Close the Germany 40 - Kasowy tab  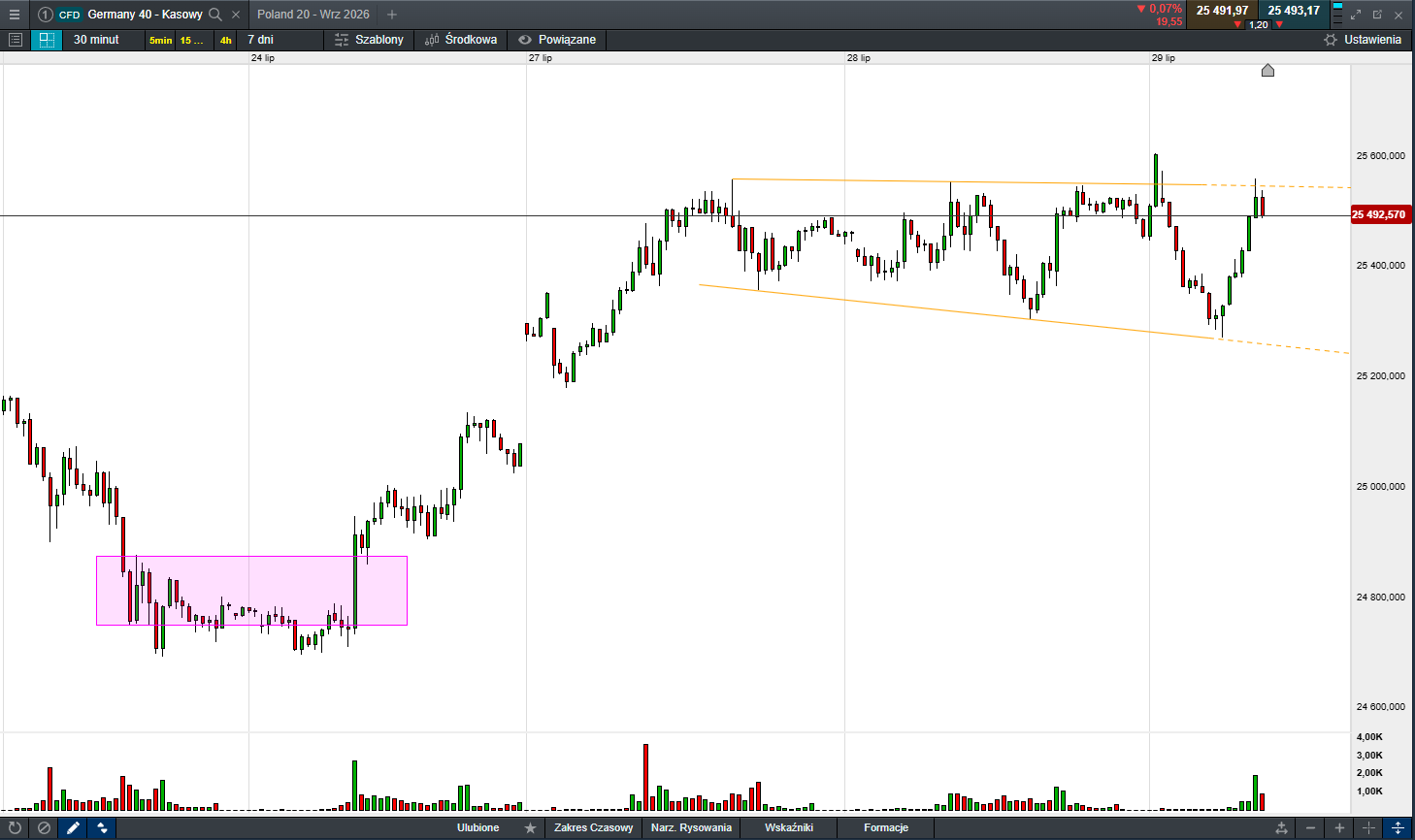click(236, 15)
